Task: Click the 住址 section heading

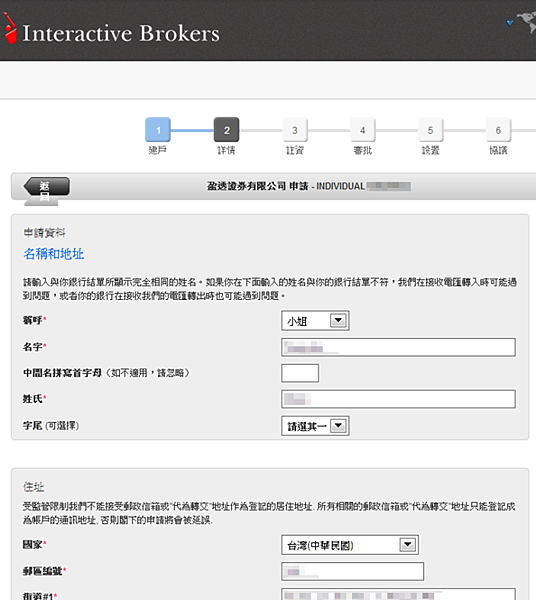Action: click(34, 487)
